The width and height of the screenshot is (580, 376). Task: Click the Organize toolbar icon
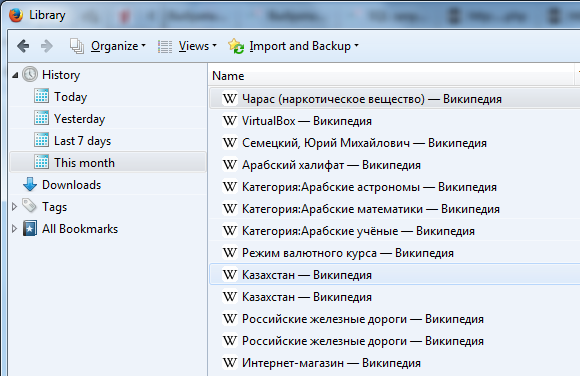[x=77, y=46]
